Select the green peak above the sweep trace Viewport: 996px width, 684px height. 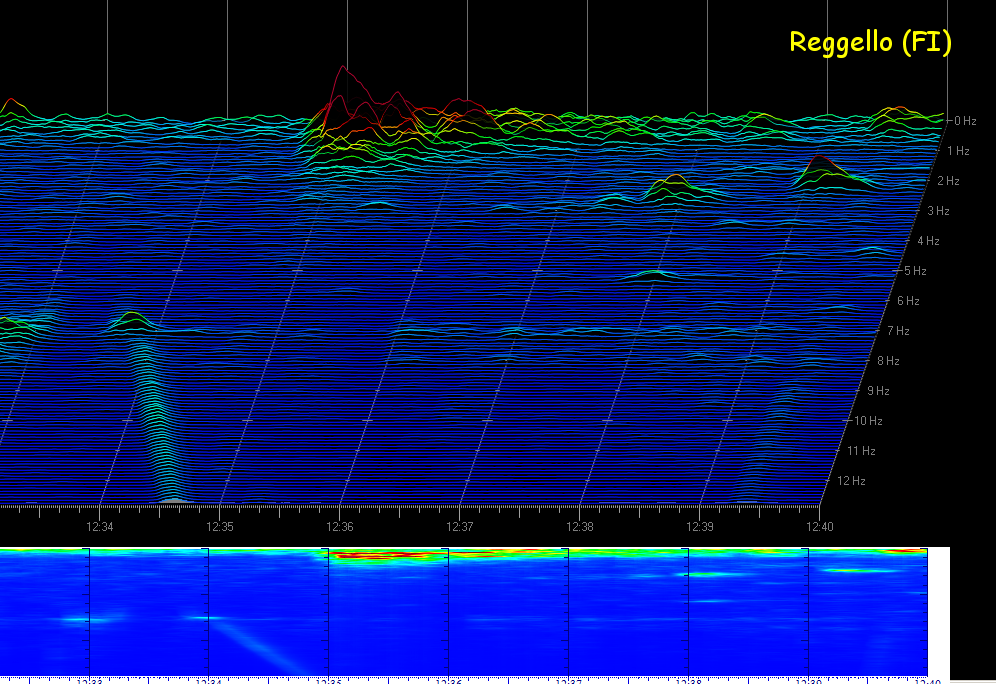(x=131, y=319)
